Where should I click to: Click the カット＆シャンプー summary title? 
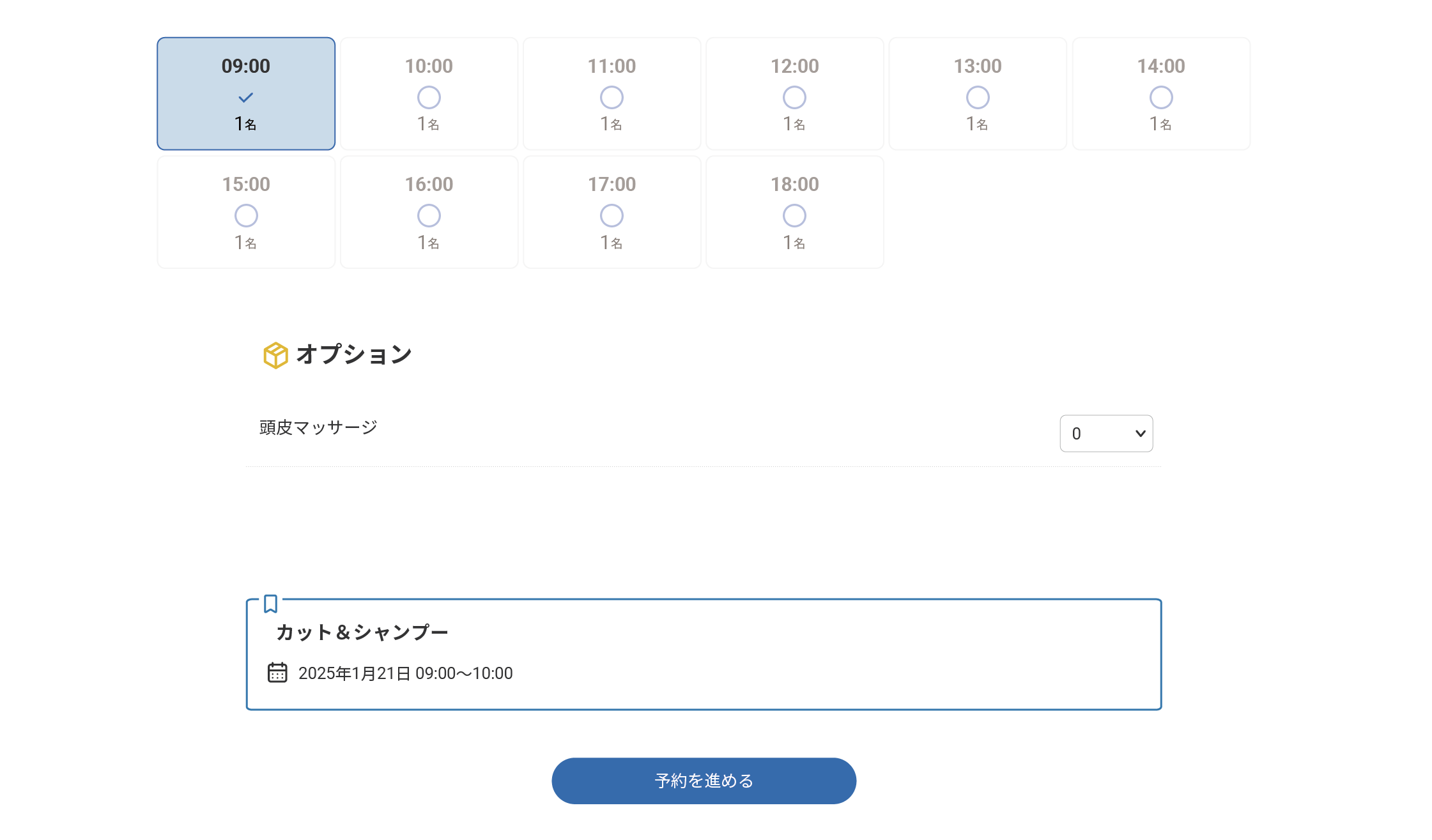(362, 632)
